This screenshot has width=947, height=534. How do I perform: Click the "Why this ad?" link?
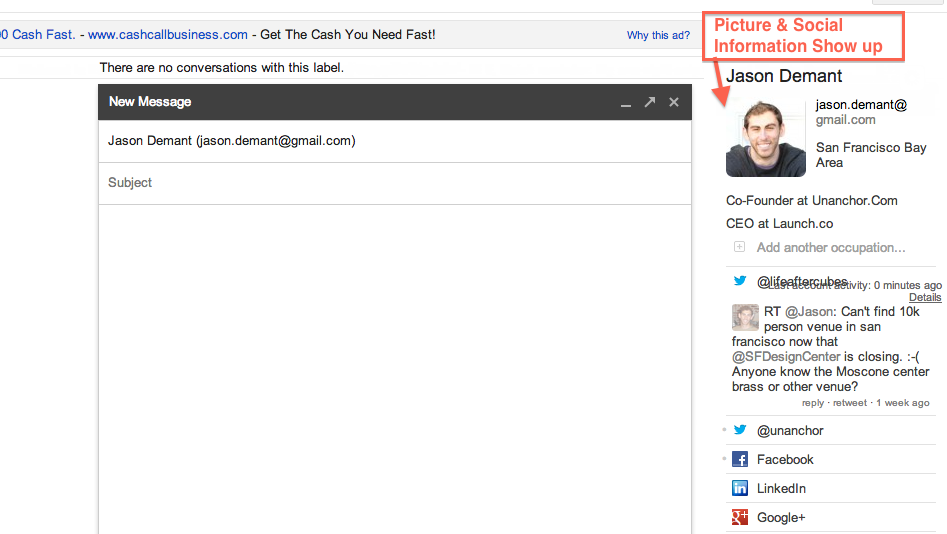click(658, 35)
